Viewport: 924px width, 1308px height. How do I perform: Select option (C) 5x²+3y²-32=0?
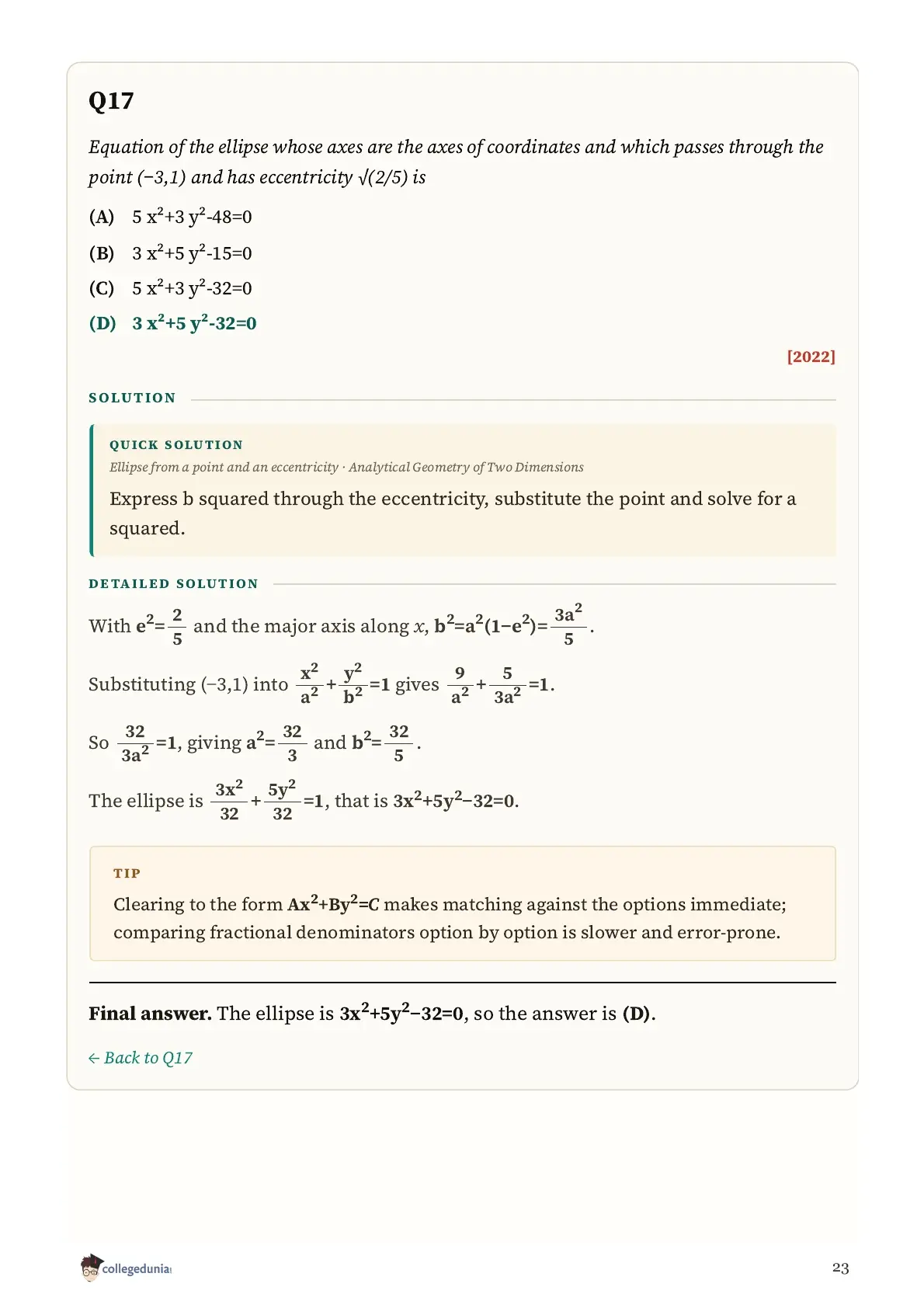[171, 288]
